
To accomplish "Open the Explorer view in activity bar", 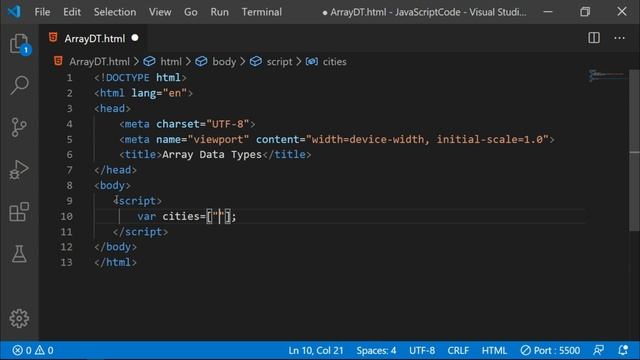I will pyautogui.click(x=19, y=43).
